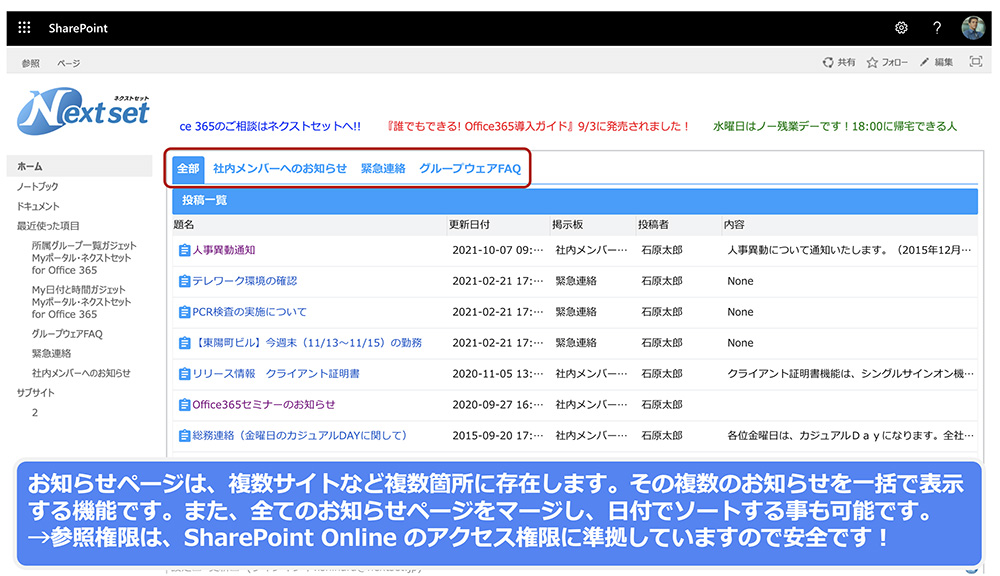Click the 各位金曜日は content text
Image resolution: width=1000 pixels, height=576 pixels.
pyautogui.click(x=851, y=436)
